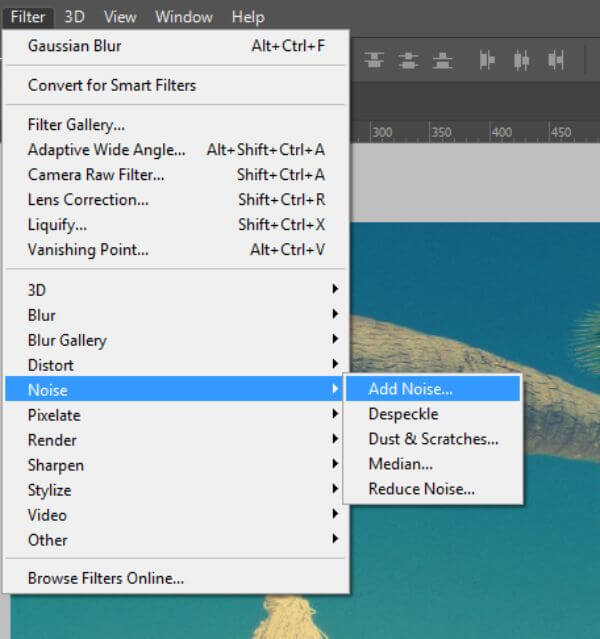The height and width of the screenshot is (639, 600).
Task: Expand the Blur submenu
Action: (x=176, y=315)
